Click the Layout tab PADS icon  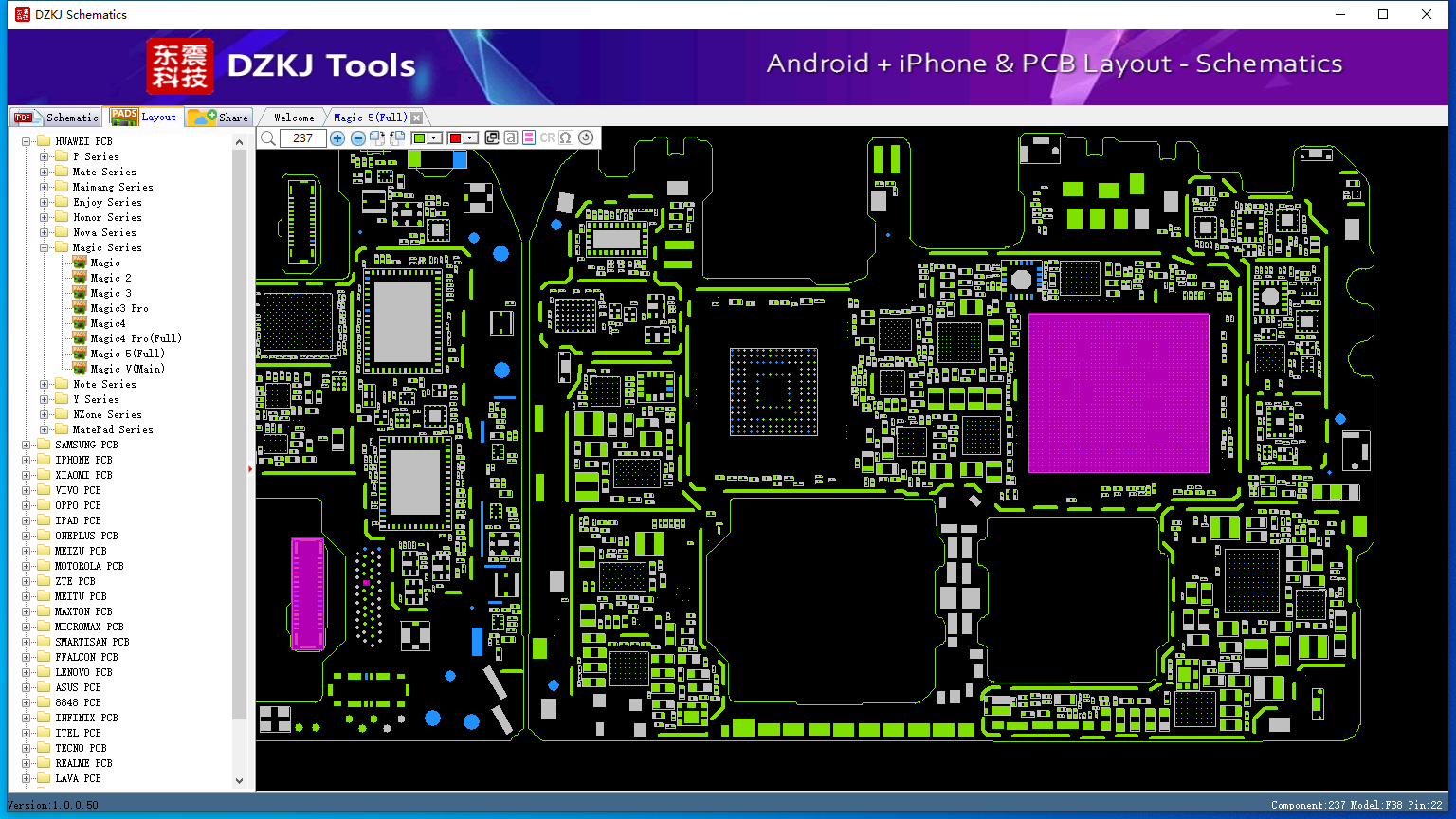(124, 116)
